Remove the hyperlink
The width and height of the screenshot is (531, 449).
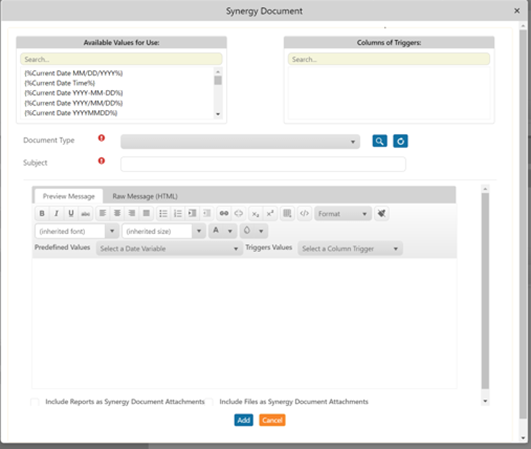coord(238,213)
